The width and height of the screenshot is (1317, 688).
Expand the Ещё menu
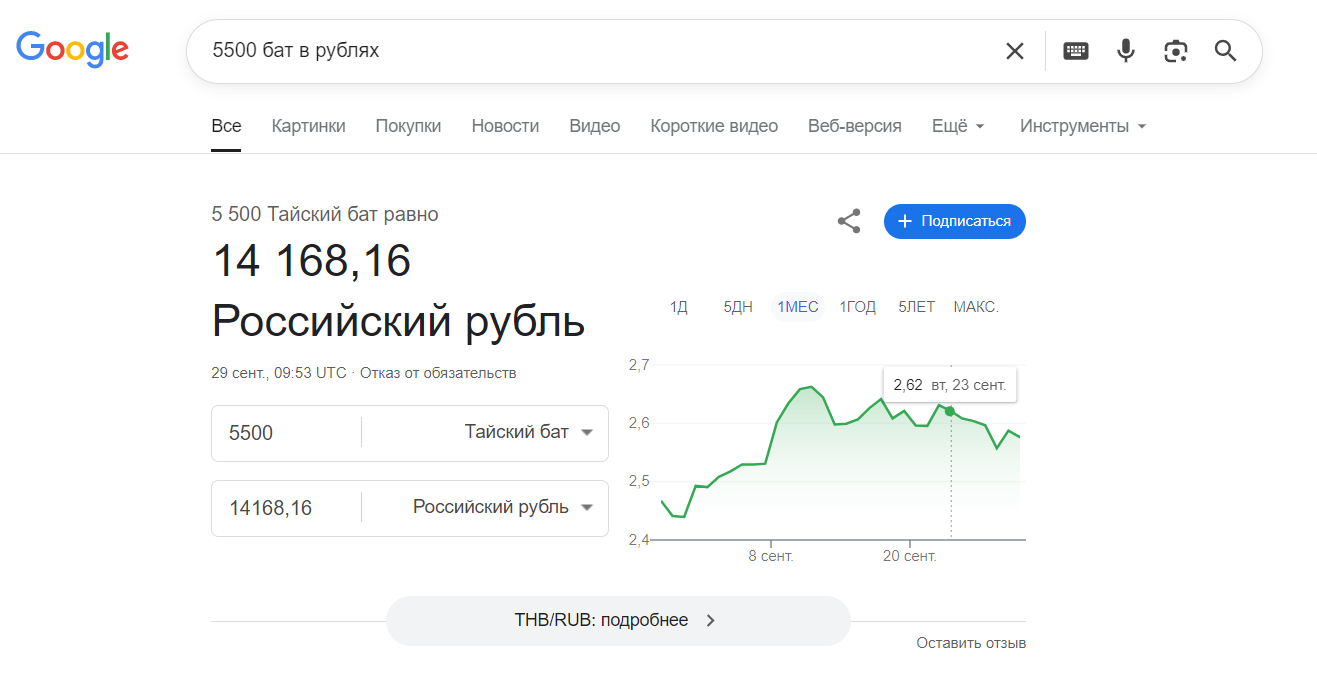(x=959, y=126)
